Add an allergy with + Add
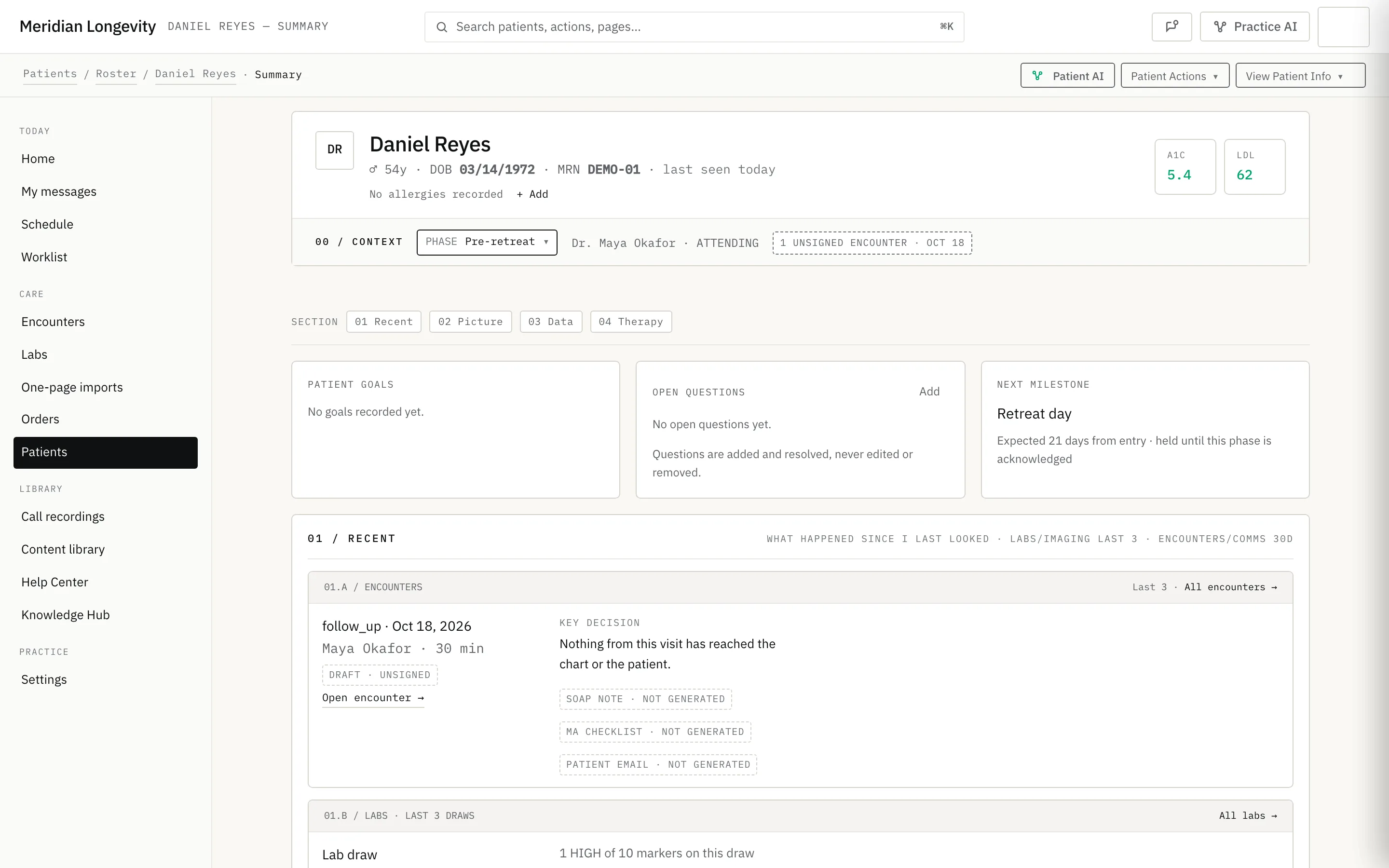The width and height of the screenshot is (1389, 868). coord(532,194)
